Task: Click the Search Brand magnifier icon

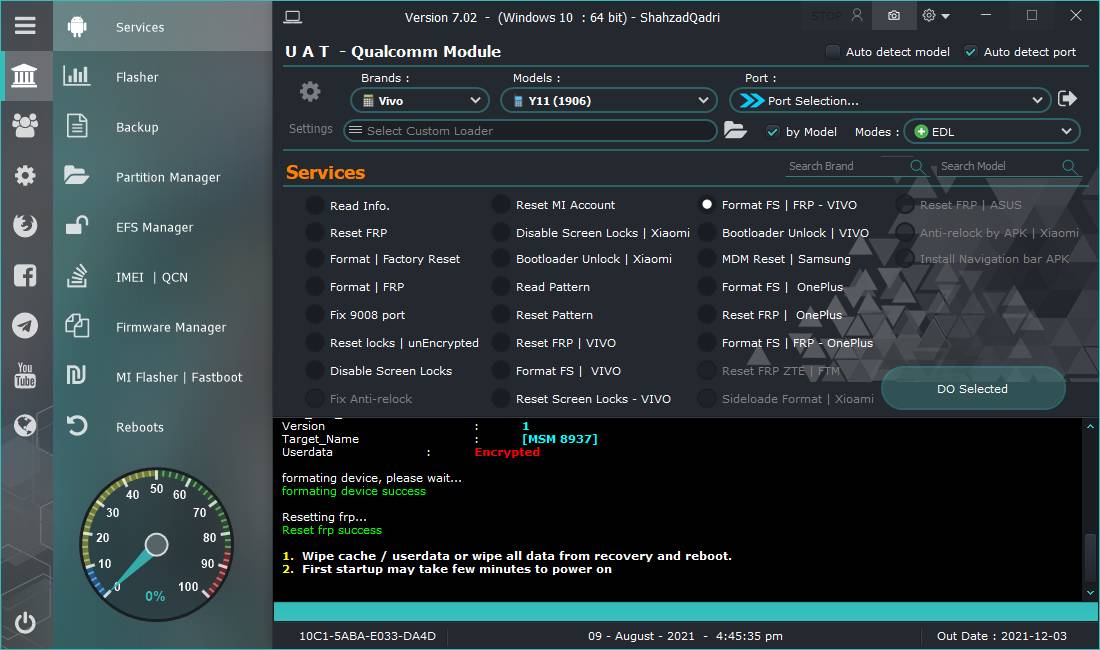Action: [917, 166]
